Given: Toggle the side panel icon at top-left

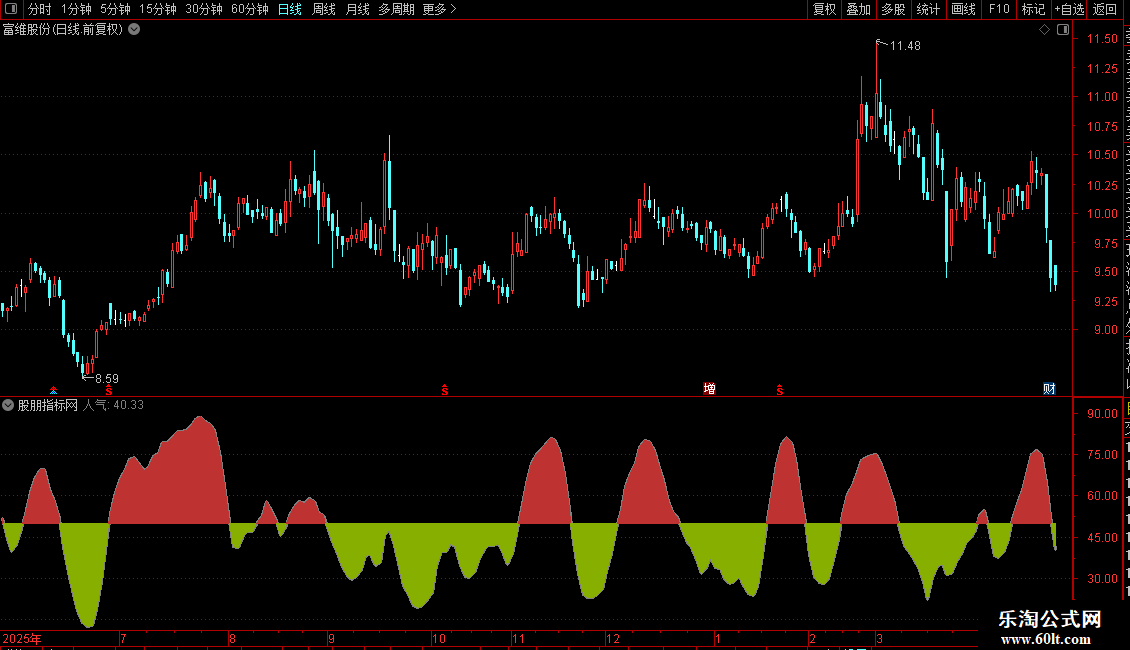Looking at the screenshot, I should (x=11, y=9).
